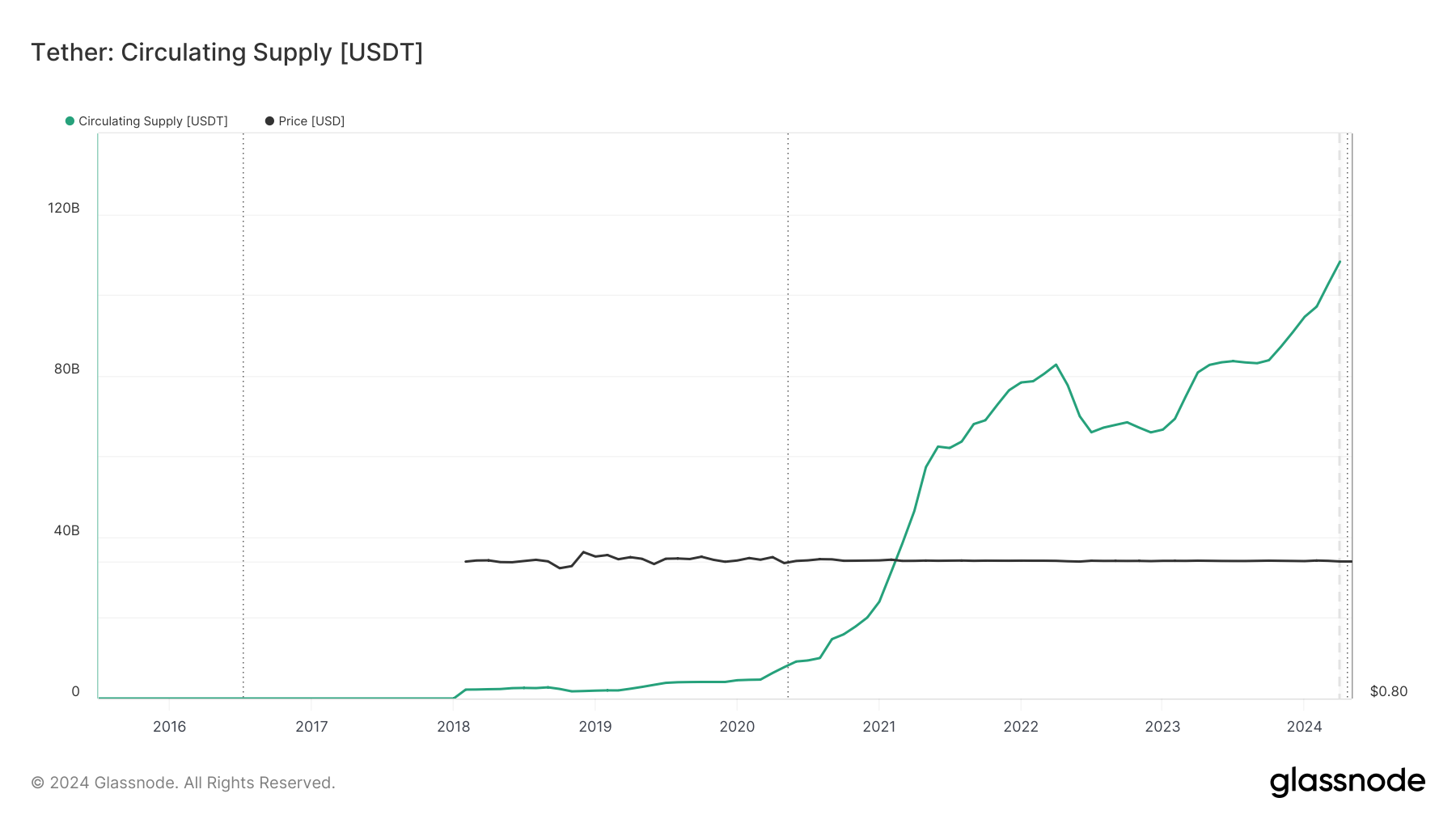Click the 120B y-axis label
The image size is (1456, 819).
pyautogui.click(x=64, y=208)
